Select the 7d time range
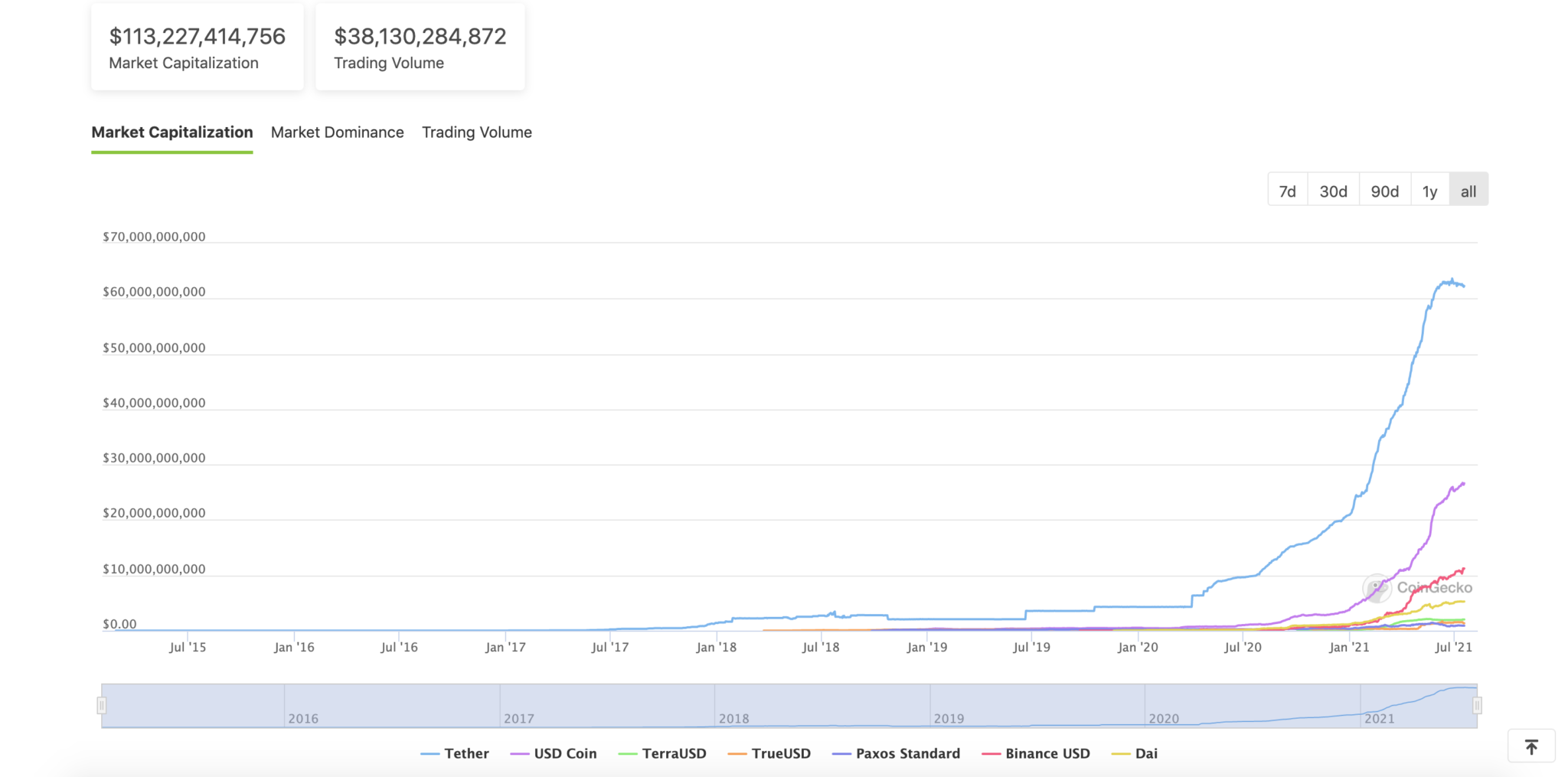 click(x=1287, y=190)
